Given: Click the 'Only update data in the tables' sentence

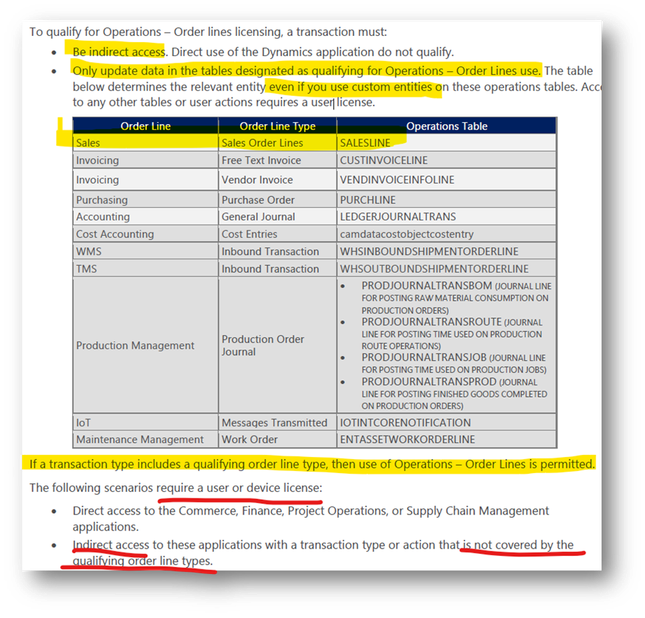Looking at the screenshot, I should tap(306, 71).
